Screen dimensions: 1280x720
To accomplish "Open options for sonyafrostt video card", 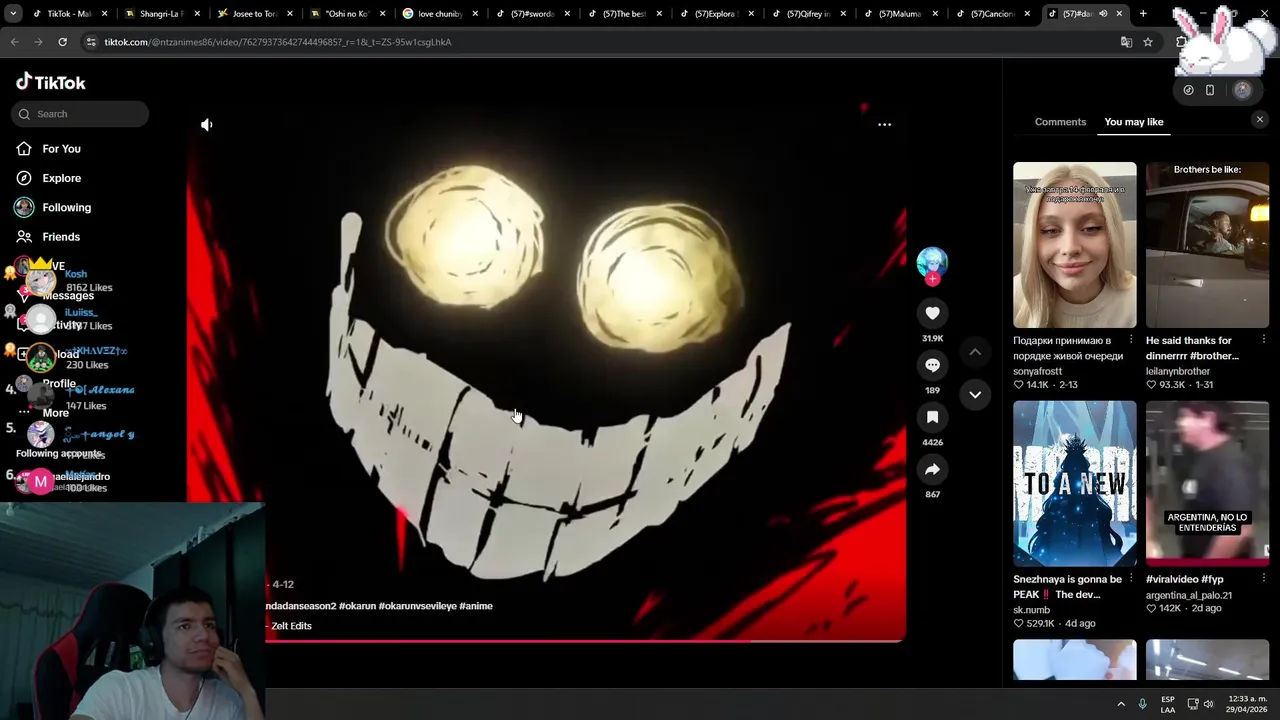I will (1131, 340).
